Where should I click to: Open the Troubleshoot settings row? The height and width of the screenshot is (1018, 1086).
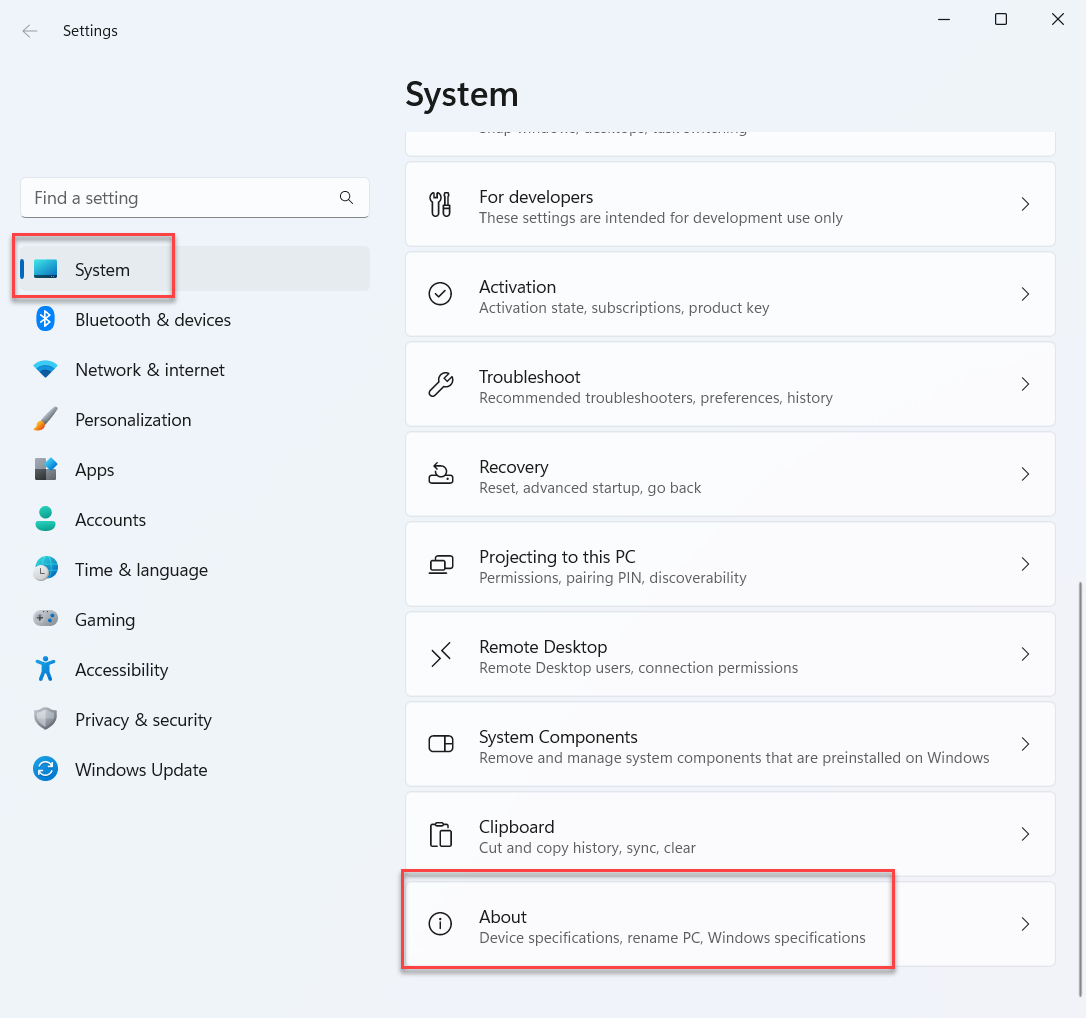tap(730, 384)
